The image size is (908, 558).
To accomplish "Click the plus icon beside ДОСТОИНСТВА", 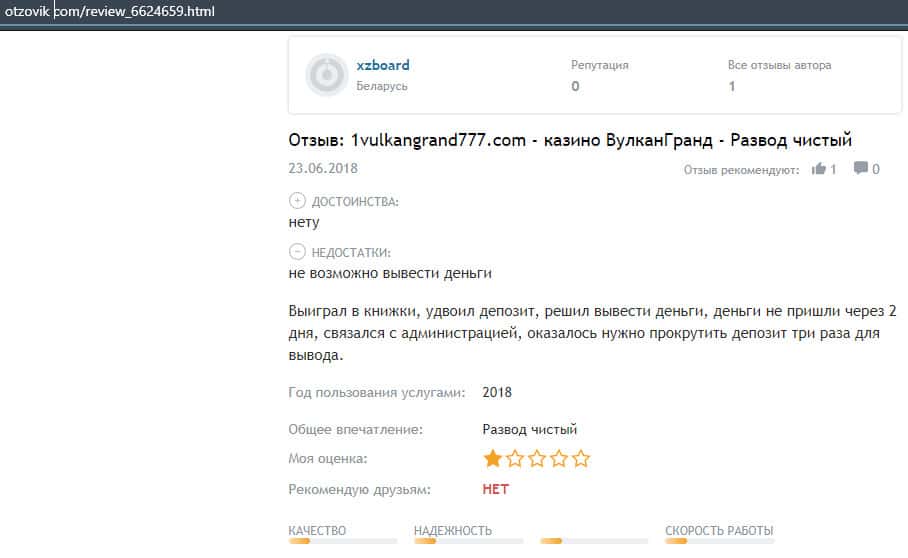I will [296, 201].
